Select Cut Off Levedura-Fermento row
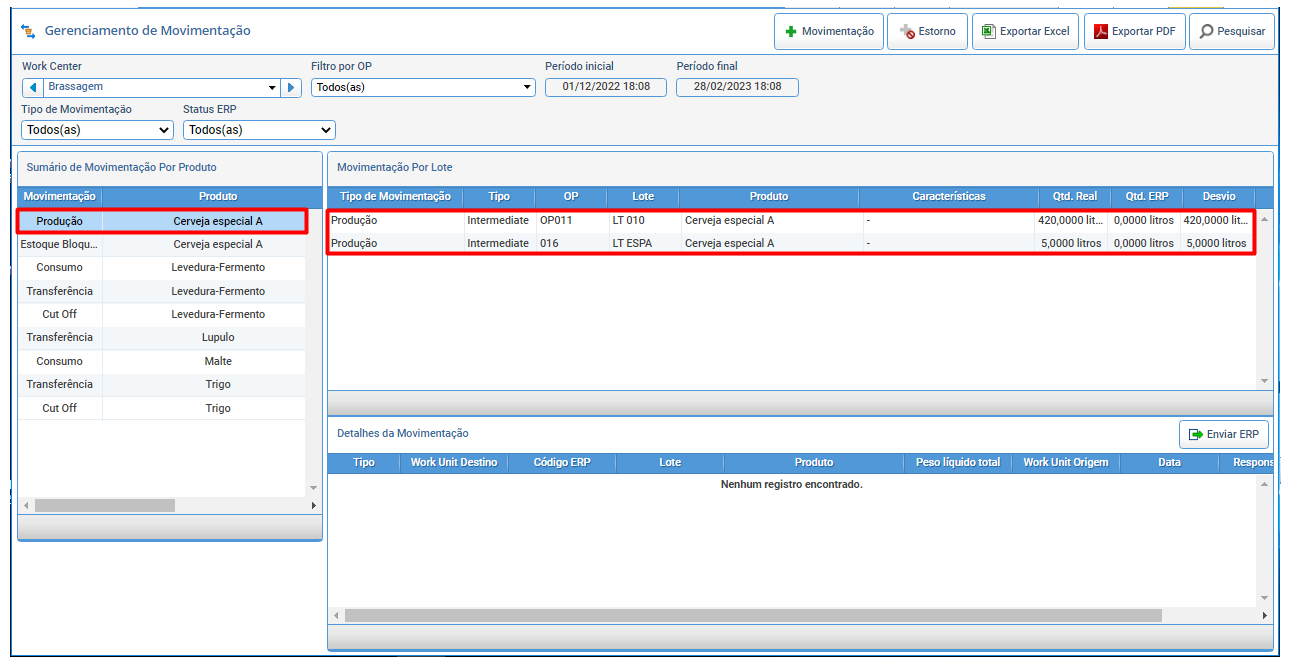Viewport: 1289px width, 665px height. [162, 314]
